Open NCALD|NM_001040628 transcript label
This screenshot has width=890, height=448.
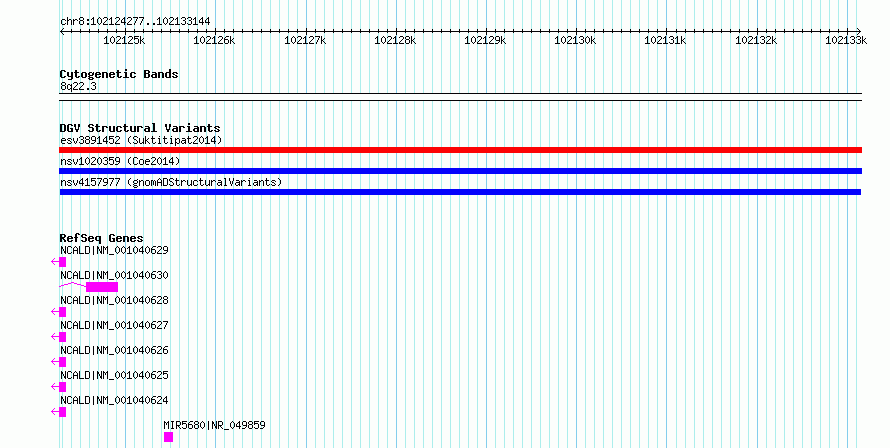(x=114, y=300)
